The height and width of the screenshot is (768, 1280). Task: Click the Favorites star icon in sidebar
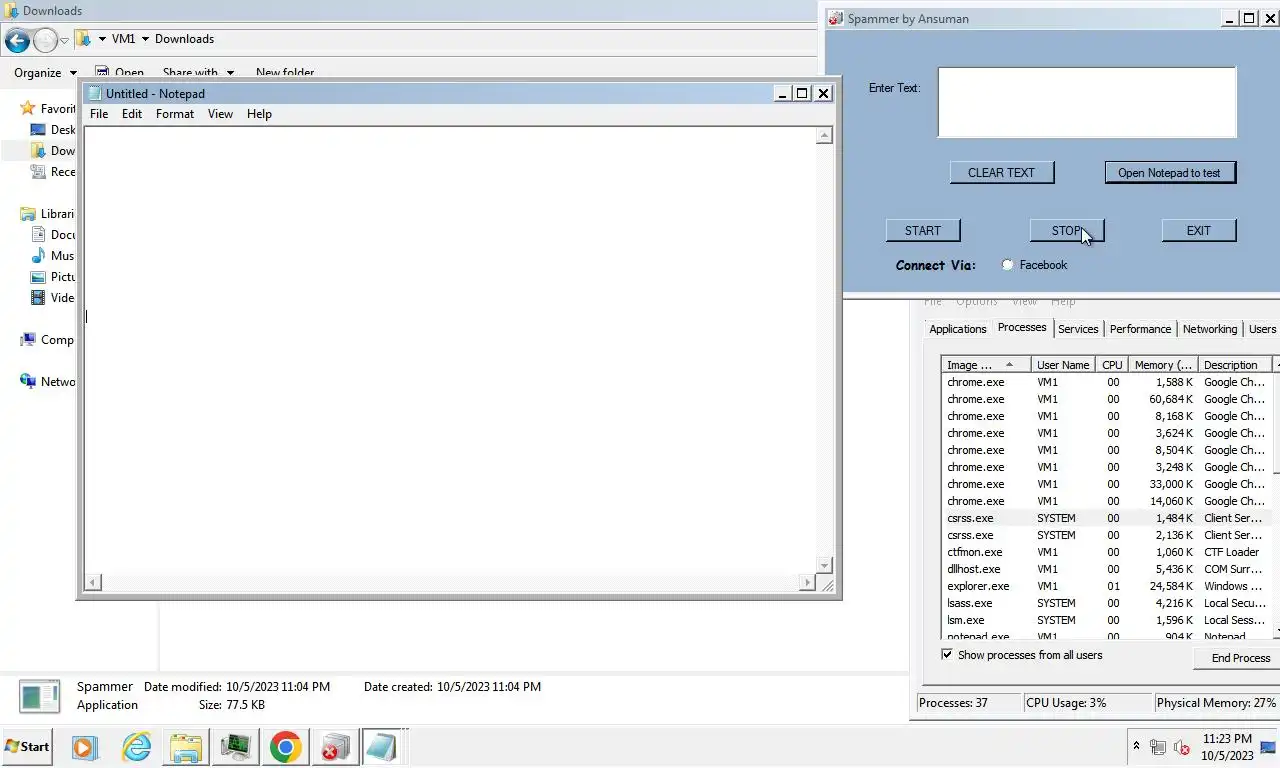28,108
